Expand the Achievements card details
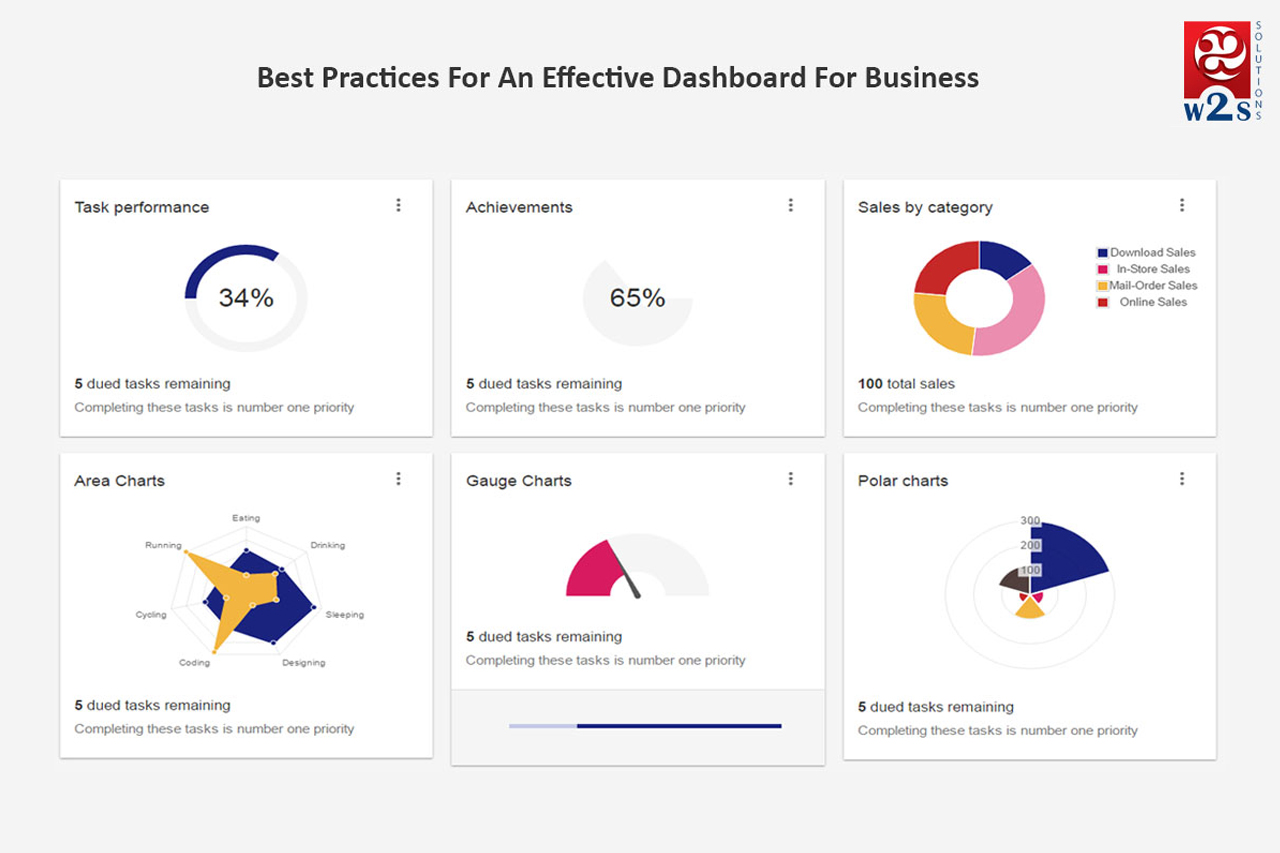1280x853 pixels. 543,384
